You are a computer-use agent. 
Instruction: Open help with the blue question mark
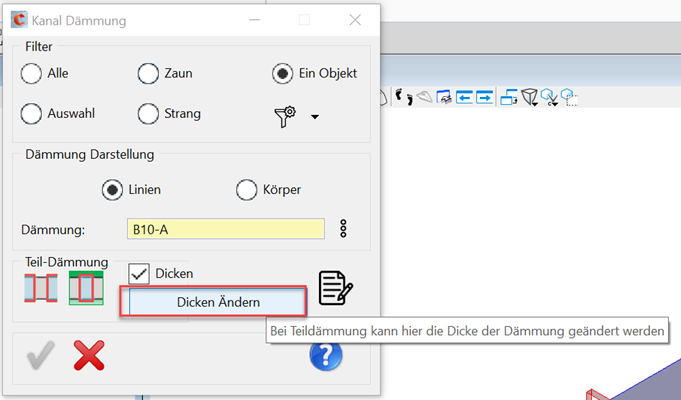click(326, 356)
